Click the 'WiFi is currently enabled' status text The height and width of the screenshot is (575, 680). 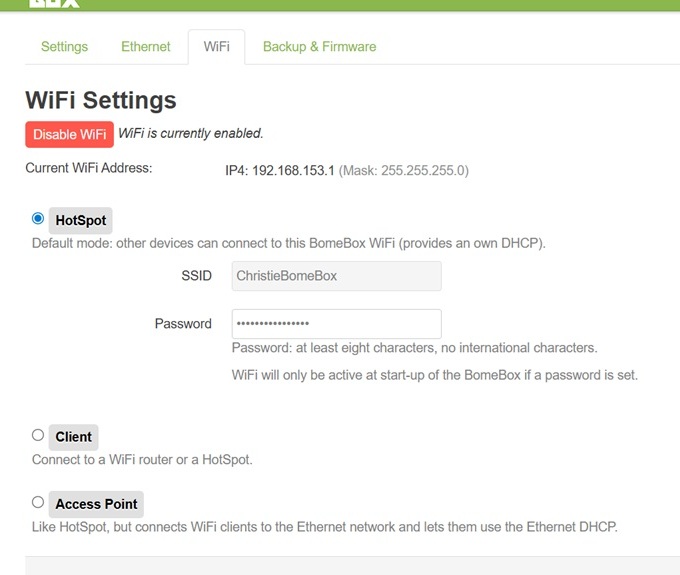tap(191, 133)
